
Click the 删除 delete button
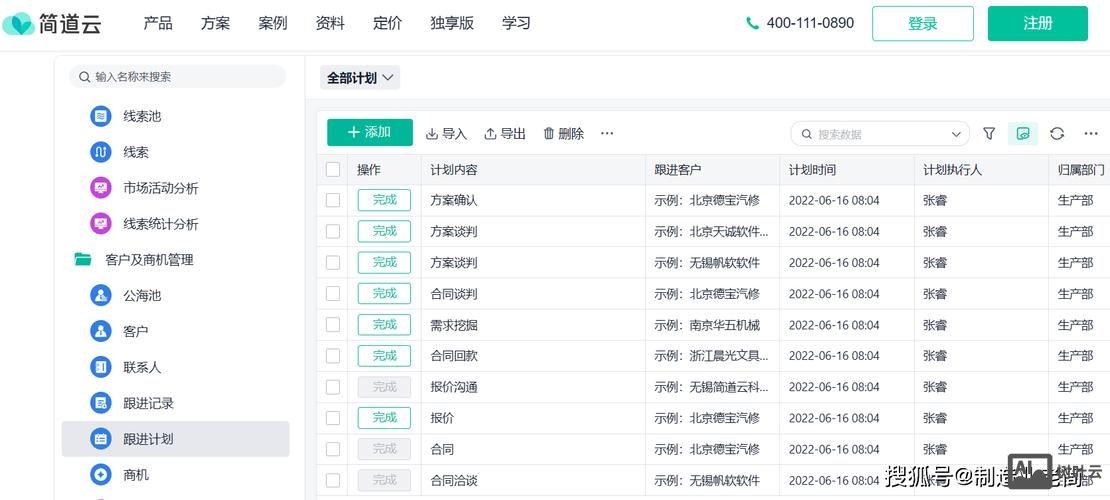coord(563,133)
